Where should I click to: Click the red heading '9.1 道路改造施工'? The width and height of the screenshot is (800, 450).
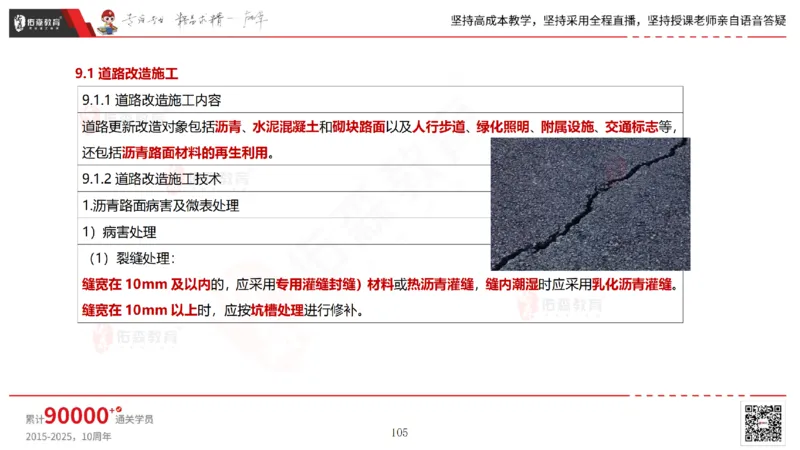(127, 73)
